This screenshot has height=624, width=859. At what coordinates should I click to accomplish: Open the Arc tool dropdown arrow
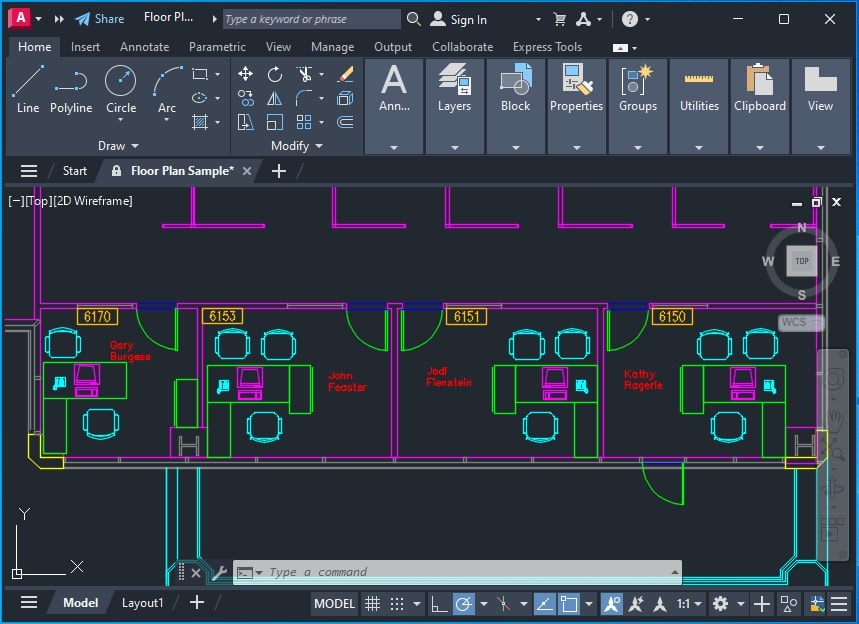(167, 119)
